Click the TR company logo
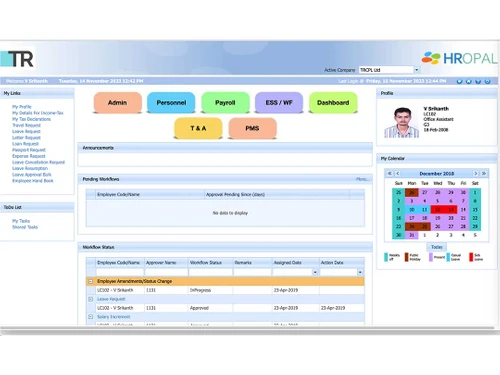Image resolution: width=500 pixels, height=375 pixels. [x=17, y=59]
